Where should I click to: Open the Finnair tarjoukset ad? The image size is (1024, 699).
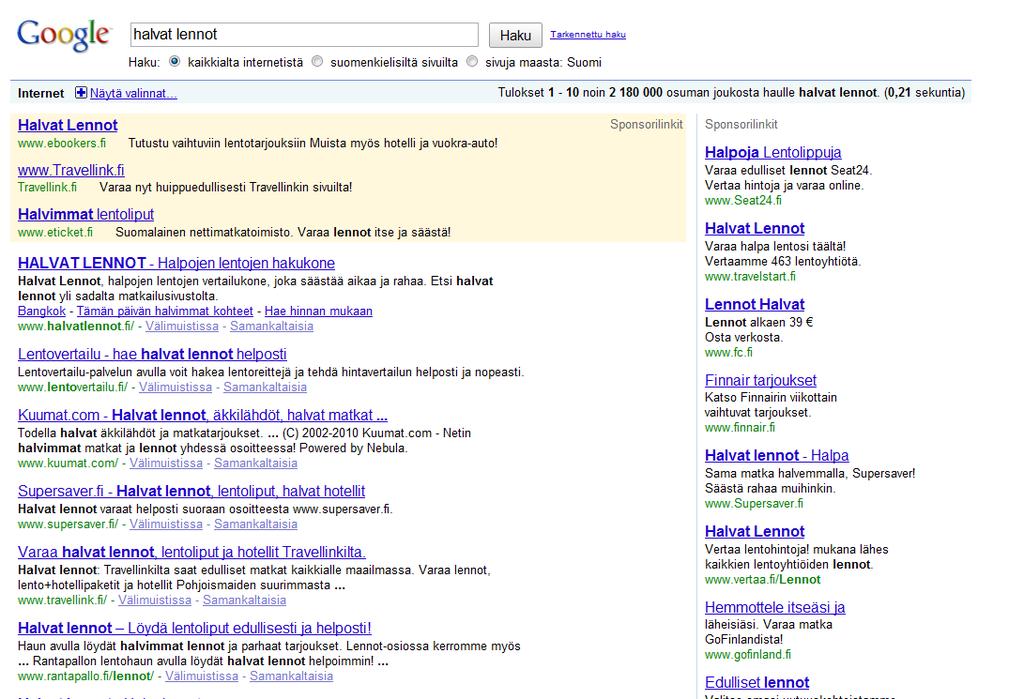[x=761, y=380]
